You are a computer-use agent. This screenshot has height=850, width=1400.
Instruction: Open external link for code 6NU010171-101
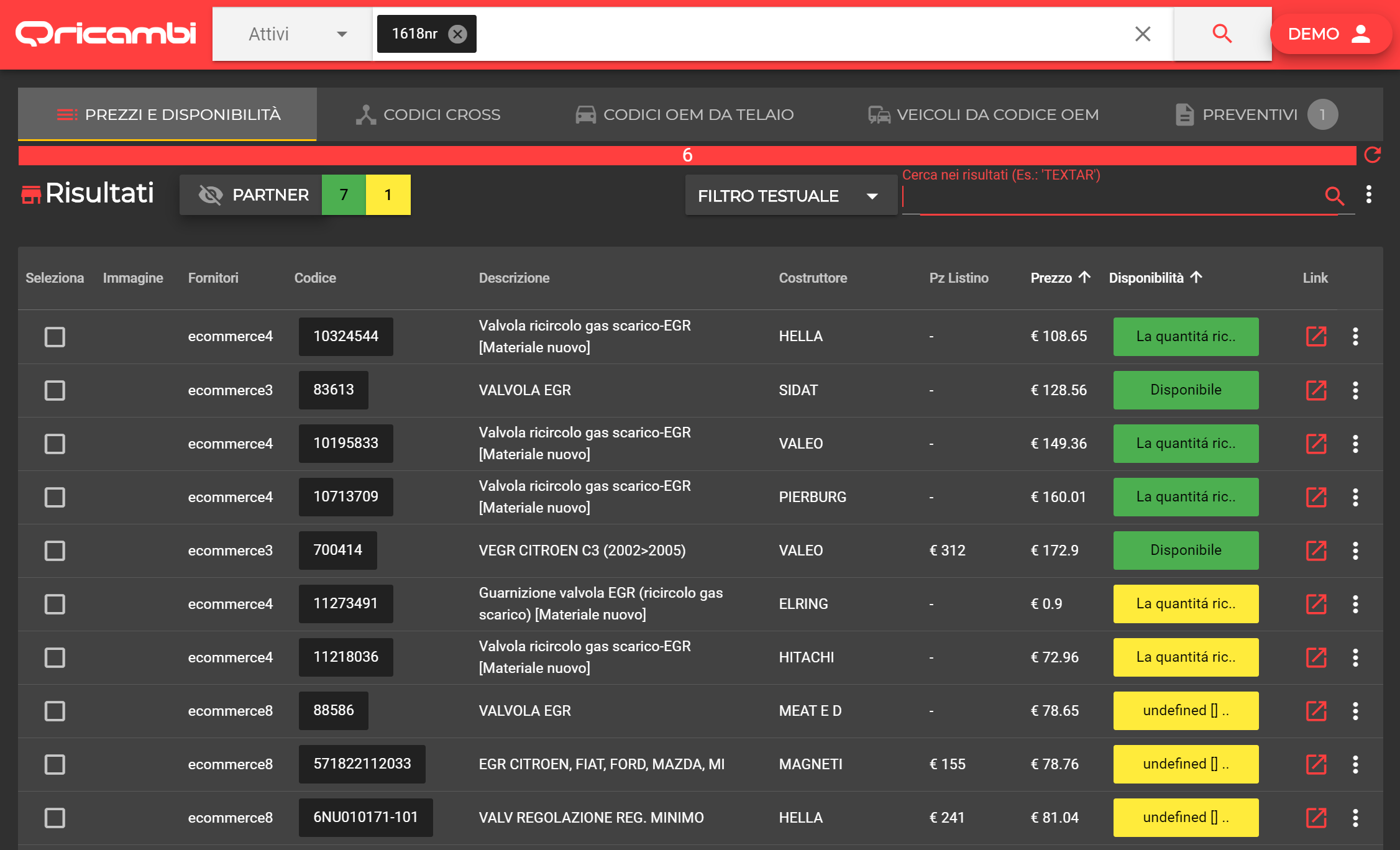coord(1316,817)
